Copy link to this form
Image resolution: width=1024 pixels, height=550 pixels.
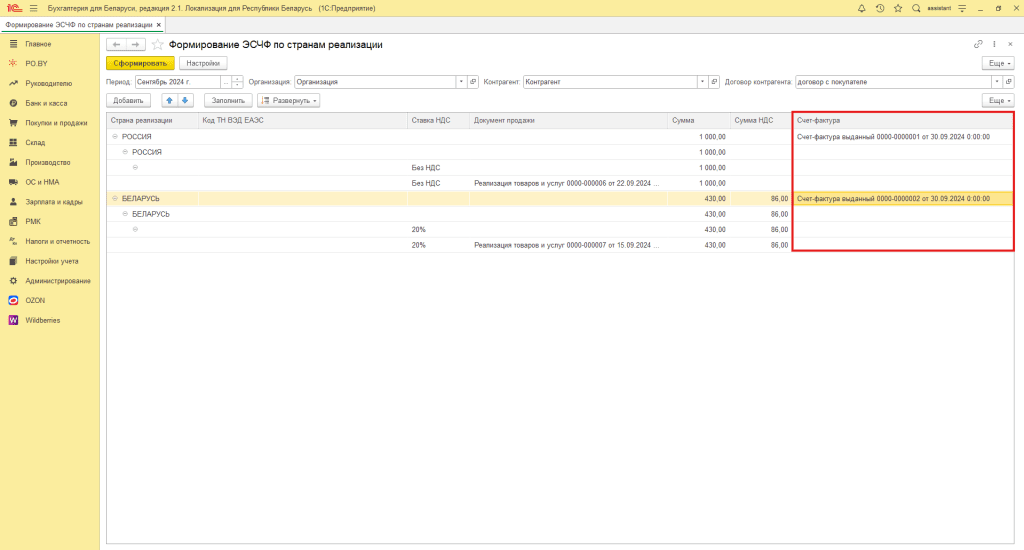click(x=978, y=44)
